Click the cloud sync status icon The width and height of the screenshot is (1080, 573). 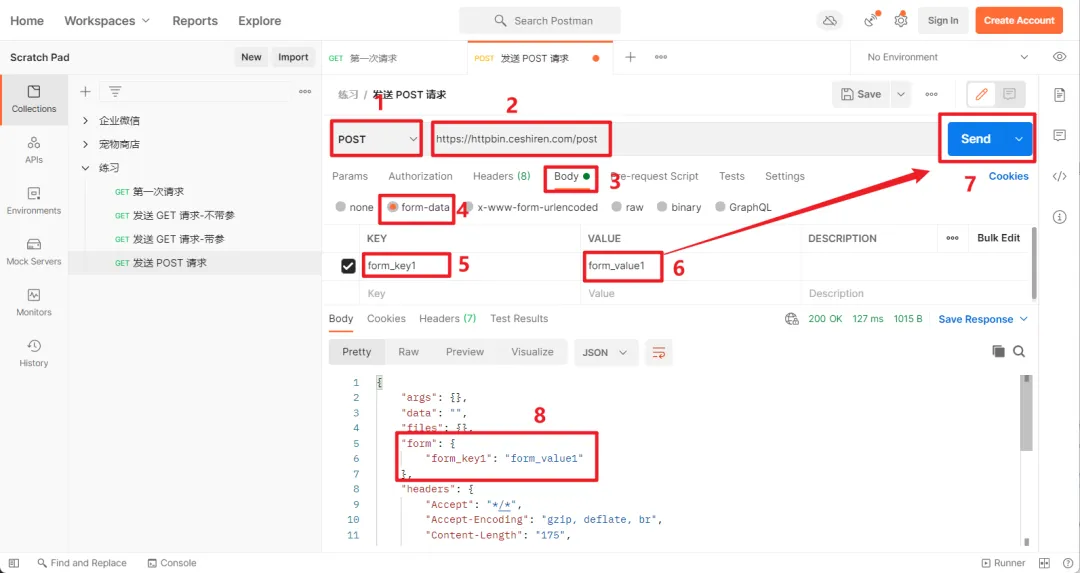coord(830,21)
